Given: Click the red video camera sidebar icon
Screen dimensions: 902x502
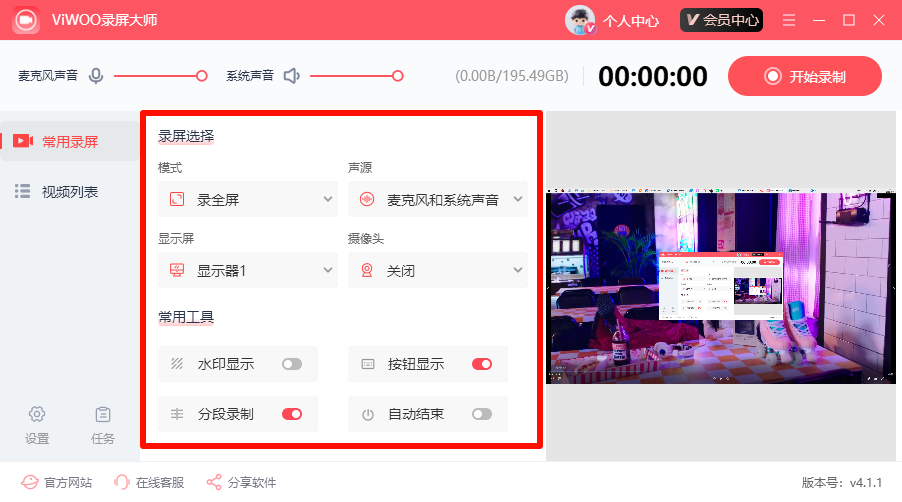Looking at the screenshot, I should coord(23,141).
